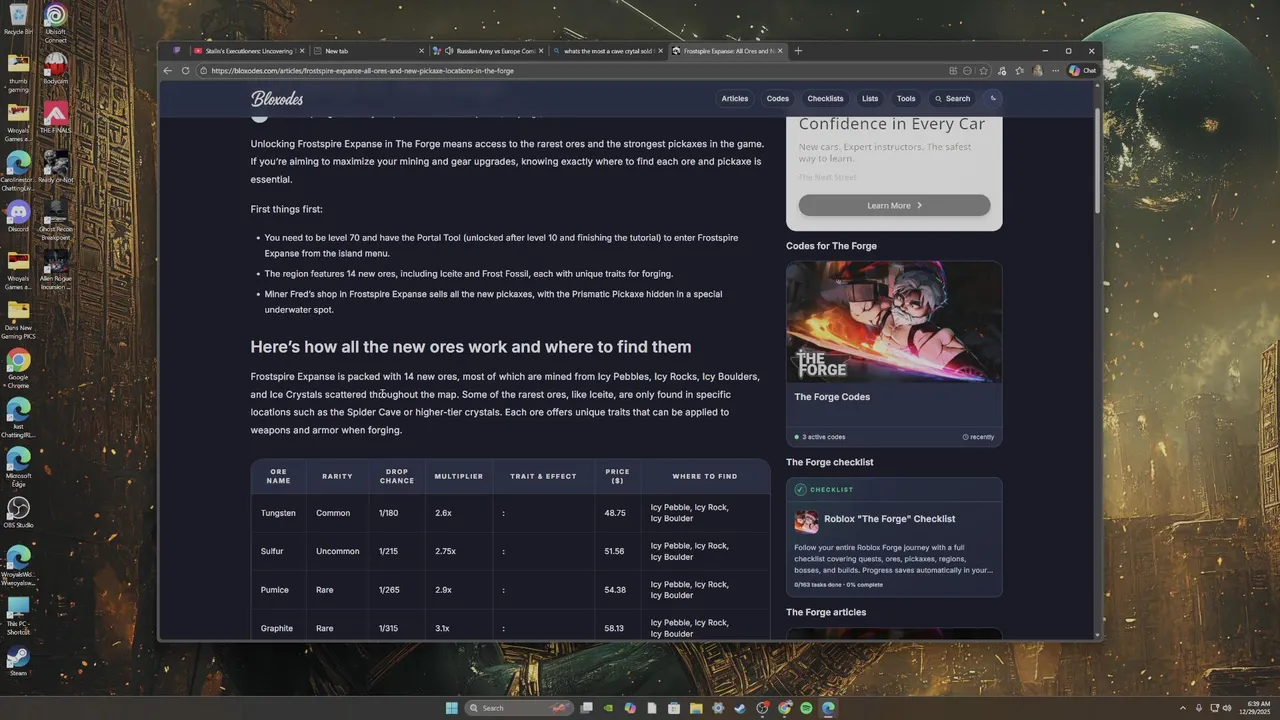1280x720 pixels.
Task: Select the Graphite ore name cell
Action: pos(277,628)
